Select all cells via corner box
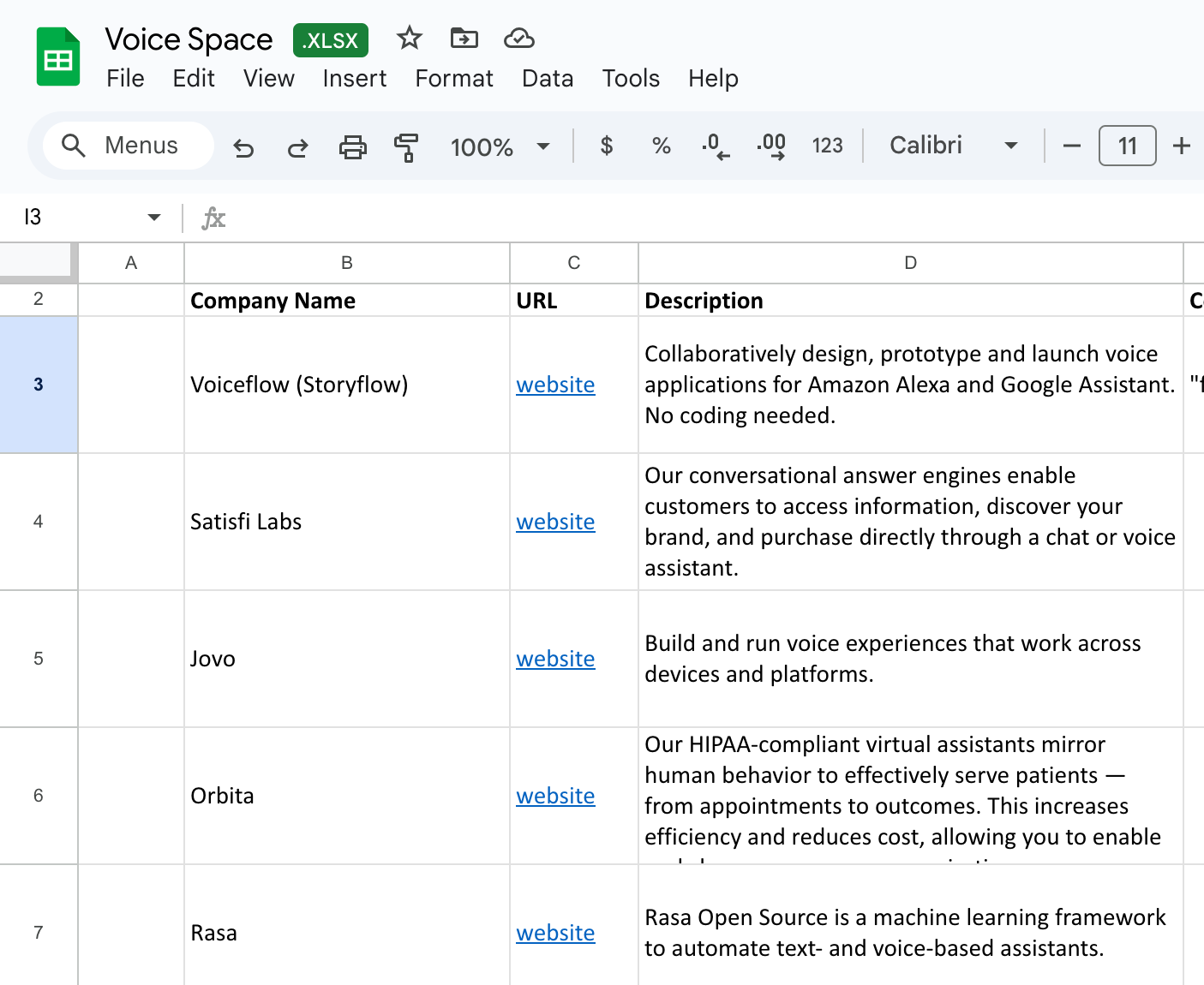Screen dimensions: 1204x985 (x=36, y=261)
